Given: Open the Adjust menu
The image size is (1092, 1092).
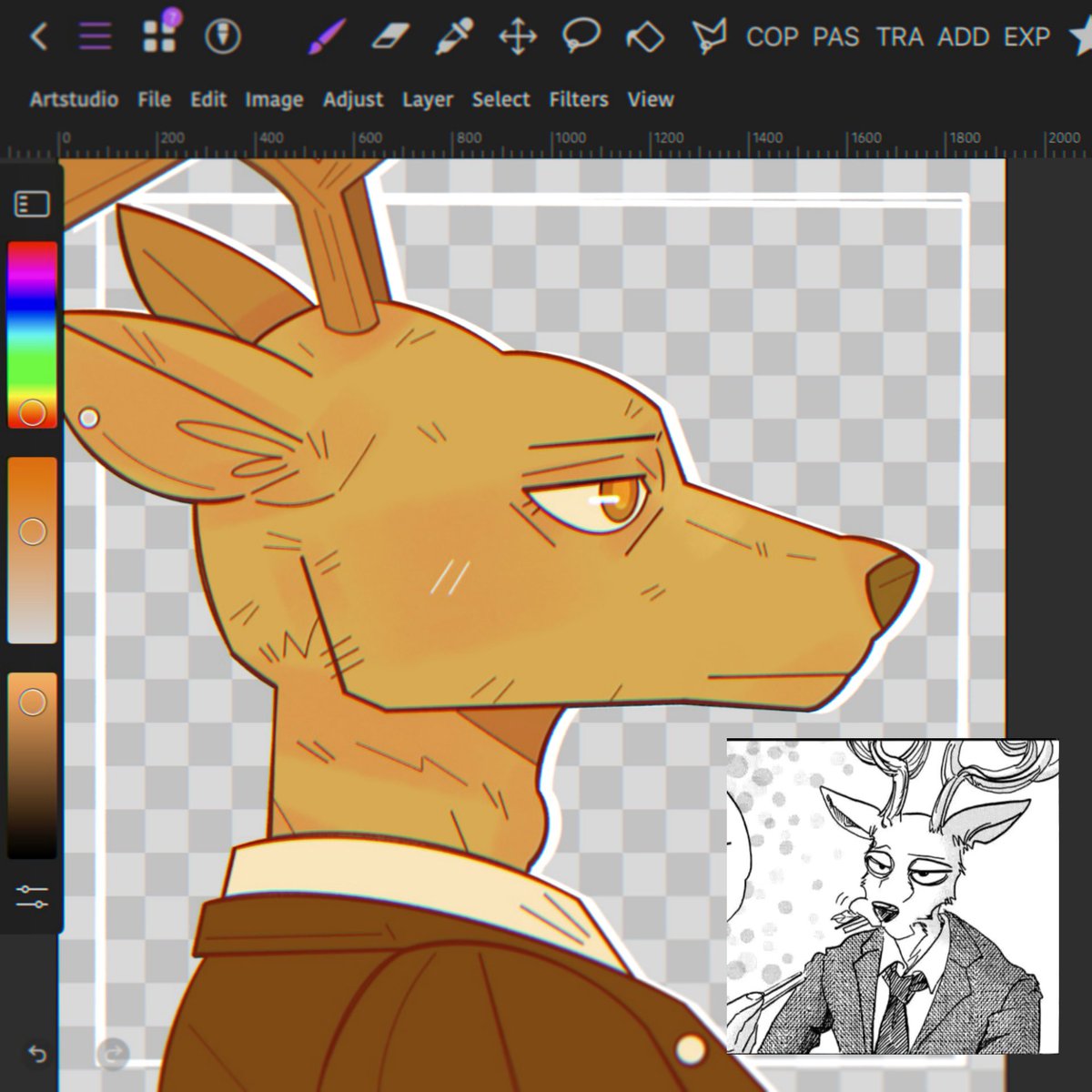Looking at the screenshot, I should (x=353, y=99).
